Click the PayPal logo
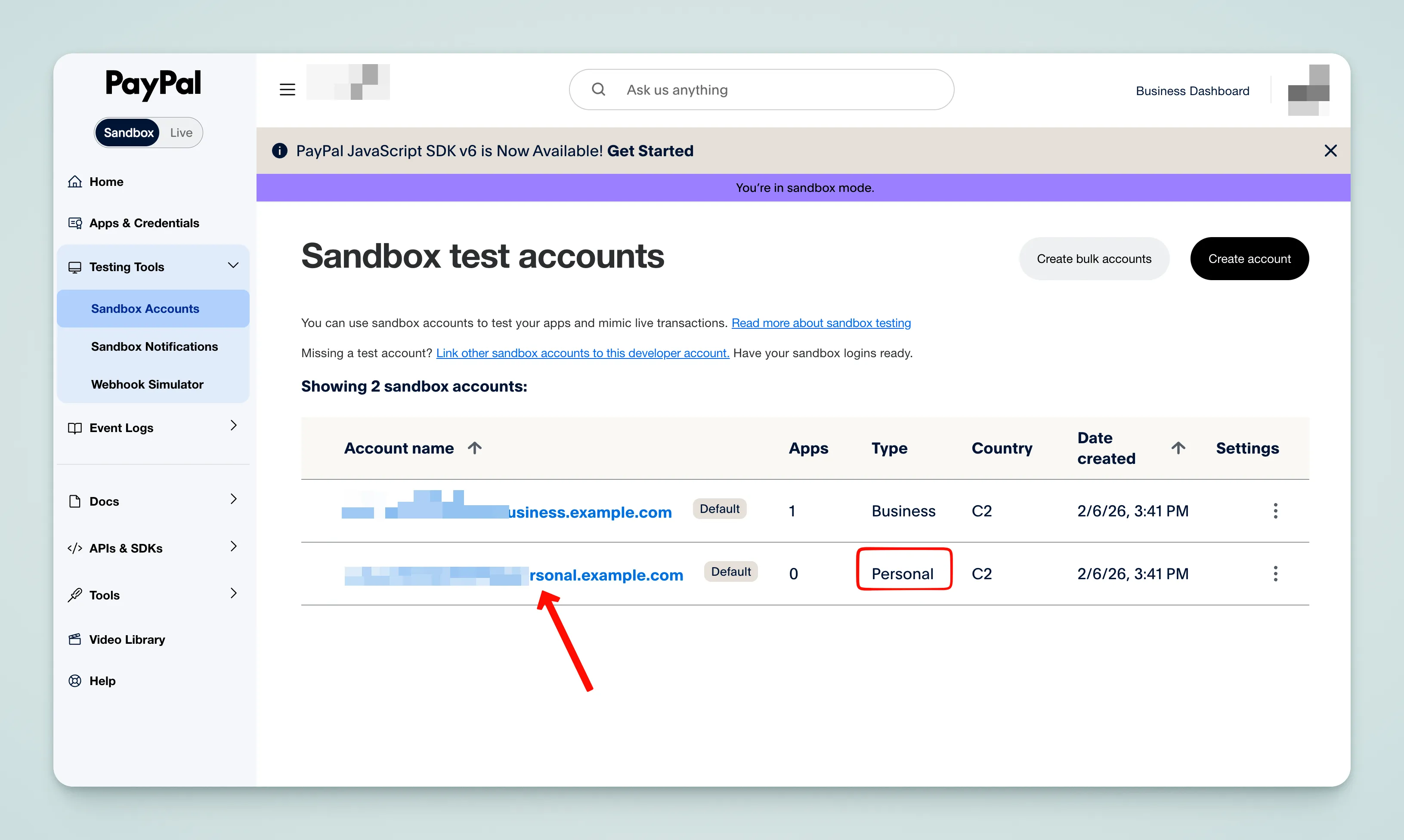 [153, 84]
